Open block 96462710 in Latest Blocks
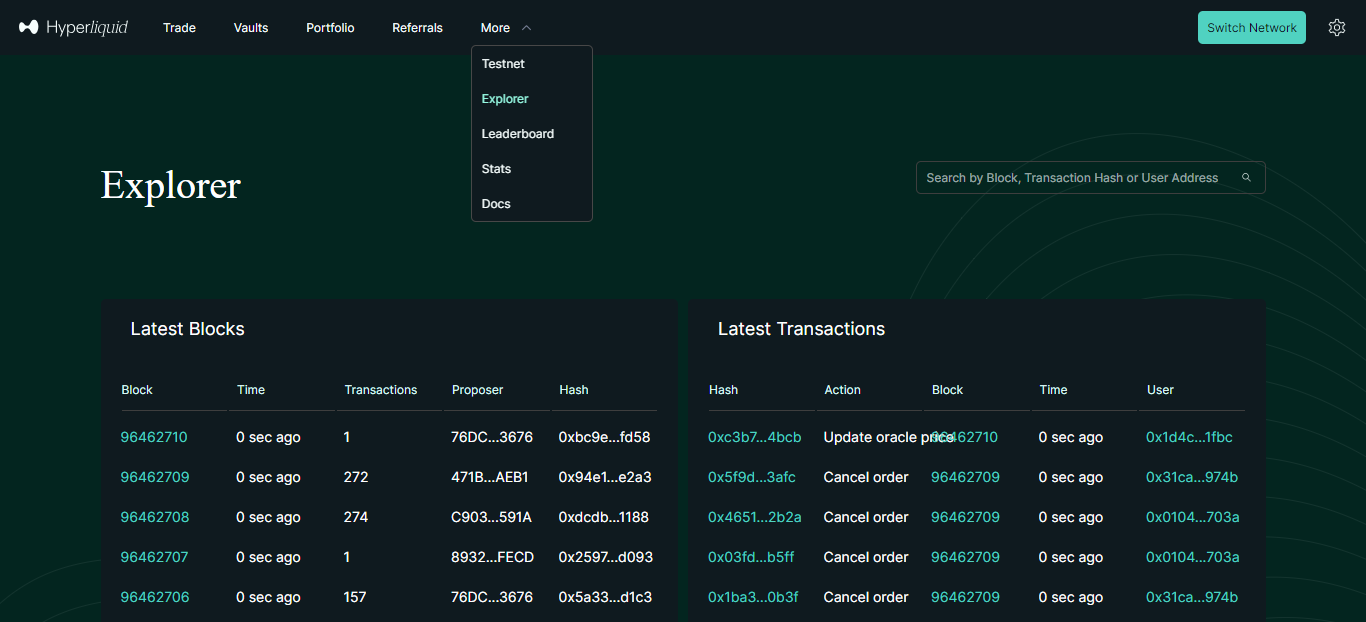Image resolution: width=1366 pixels, height=622 pixels. 154,437
